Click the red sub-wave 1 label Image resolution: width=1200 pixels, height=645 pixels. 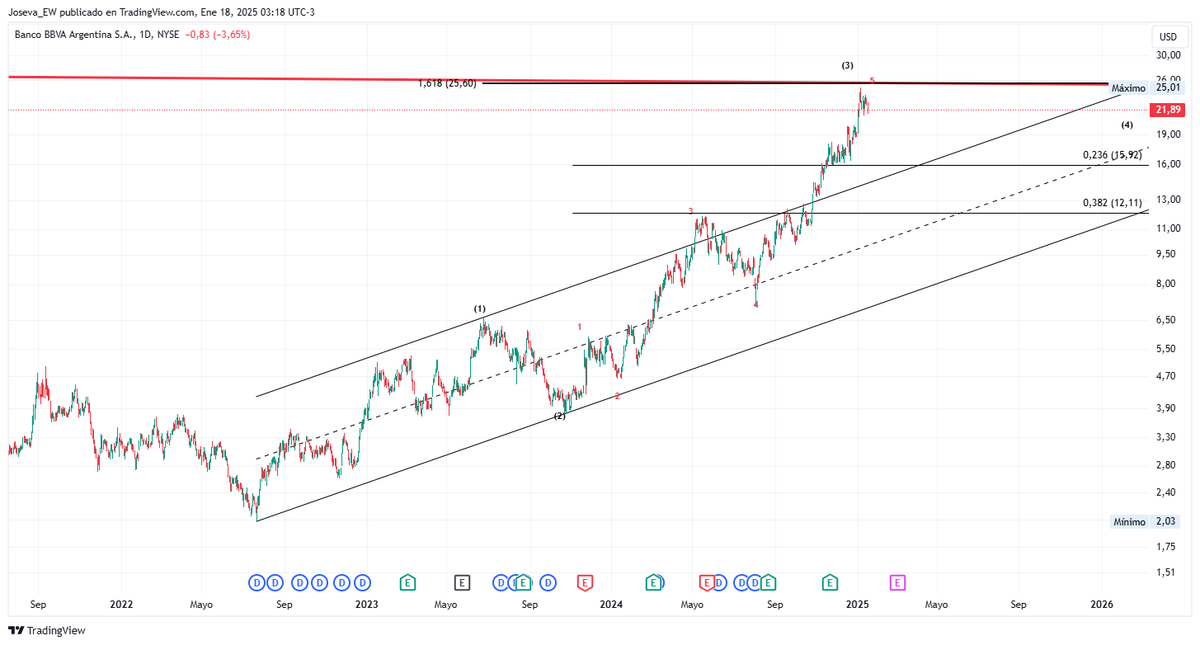click(x=580, y=327)
